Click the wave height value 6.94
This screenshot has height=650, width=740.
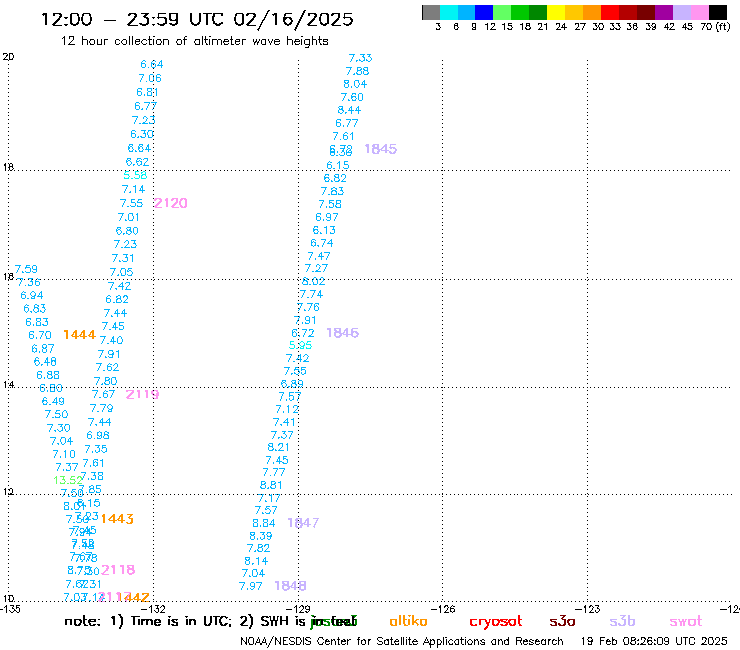point(32,295)
